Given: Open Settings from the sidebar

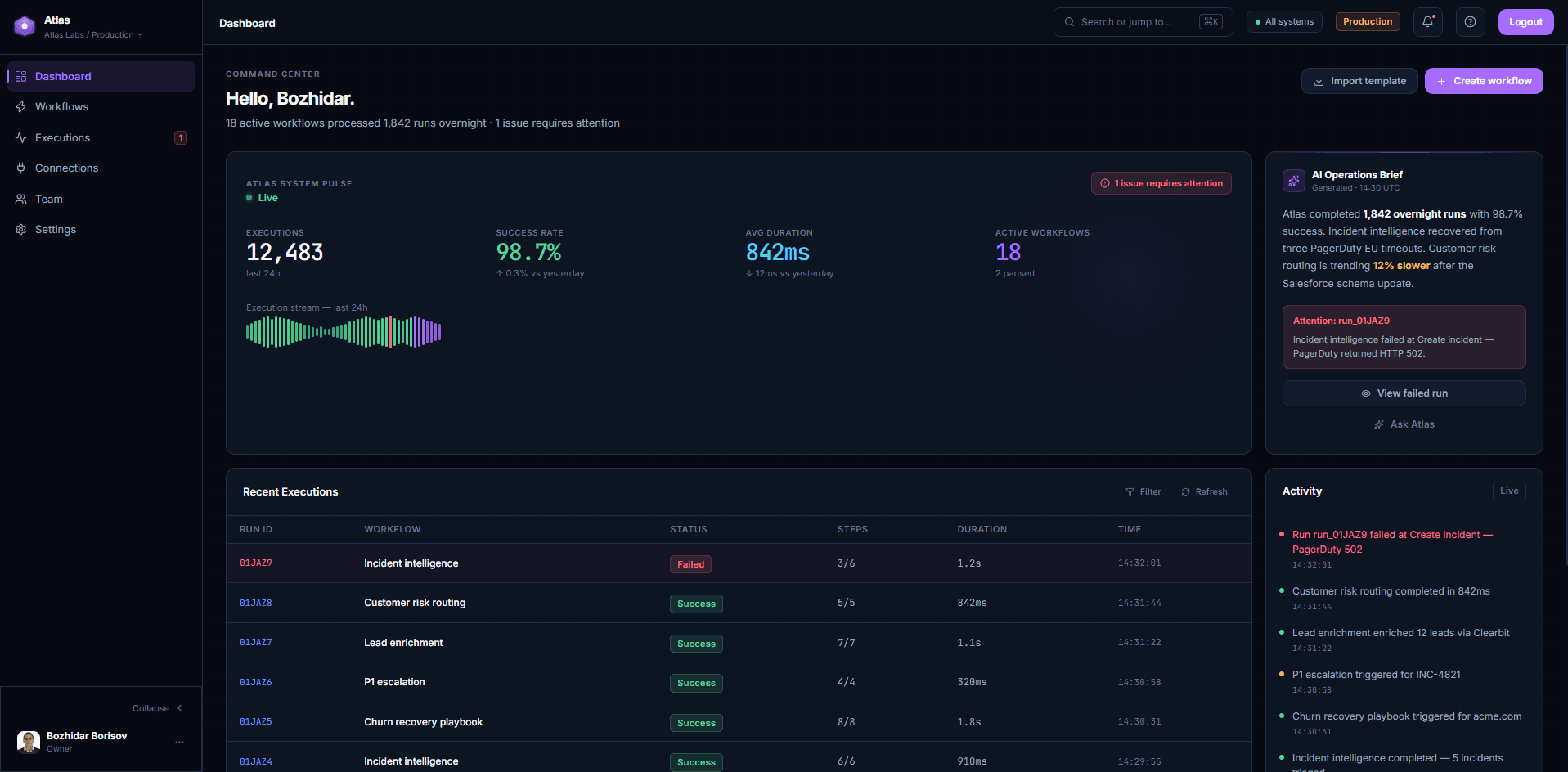Looking at the screenshot, I should 101,230.
